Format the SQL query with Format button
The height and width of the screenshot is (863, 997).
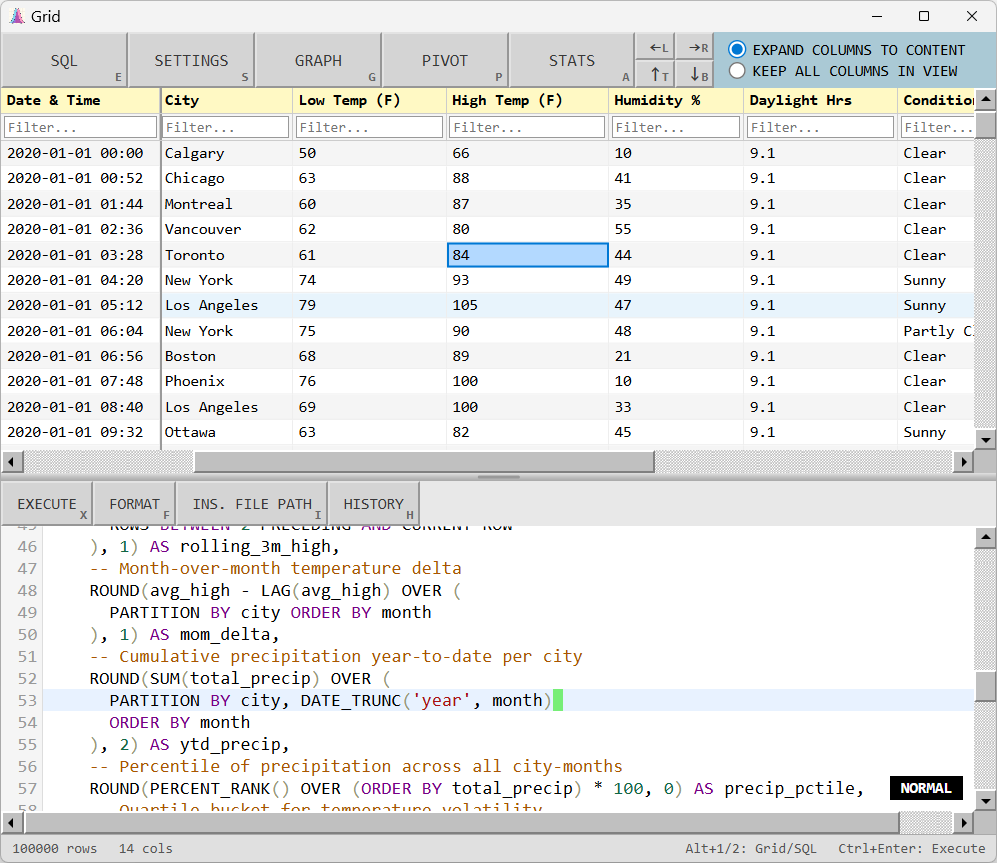point(134,504)
